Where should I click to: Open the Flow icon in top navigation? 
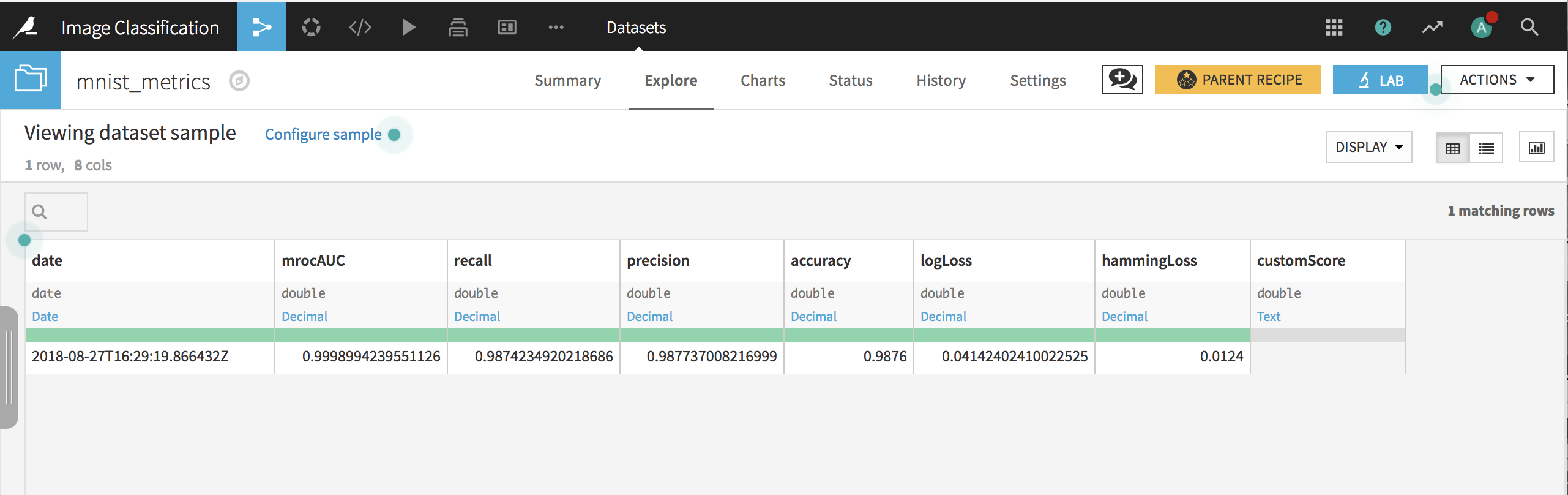click(261, 27)
